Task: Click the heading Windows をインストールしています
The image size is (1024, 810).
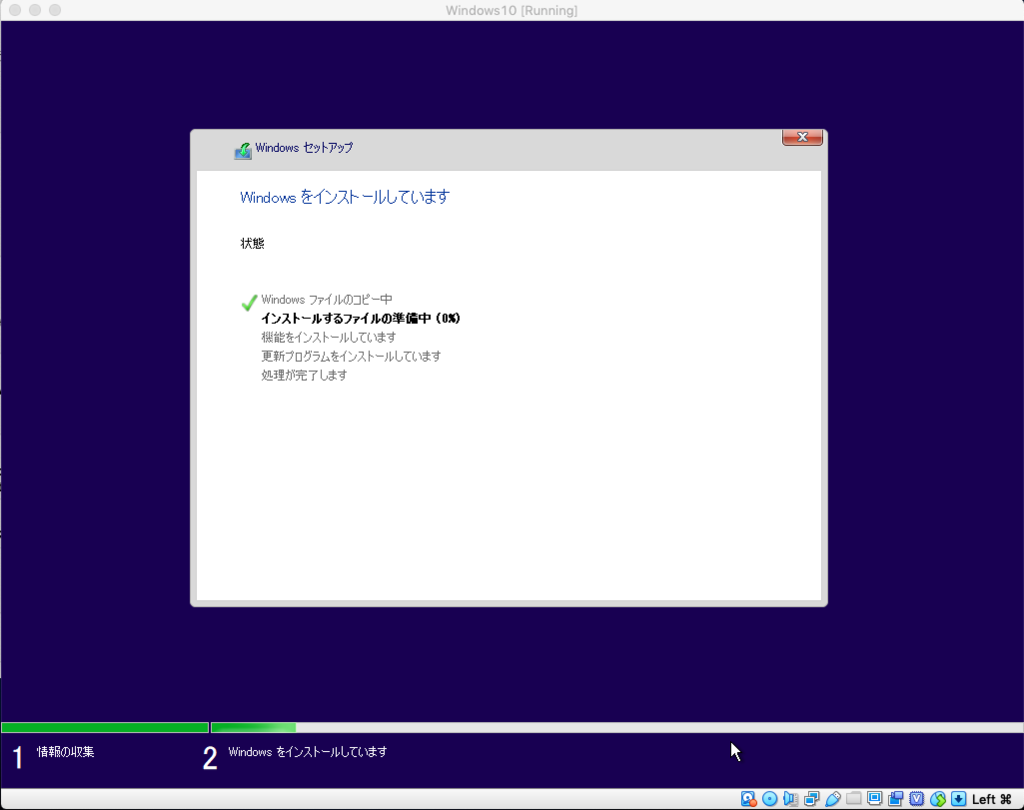Action: pyautogui.click(x=345, y=197)
